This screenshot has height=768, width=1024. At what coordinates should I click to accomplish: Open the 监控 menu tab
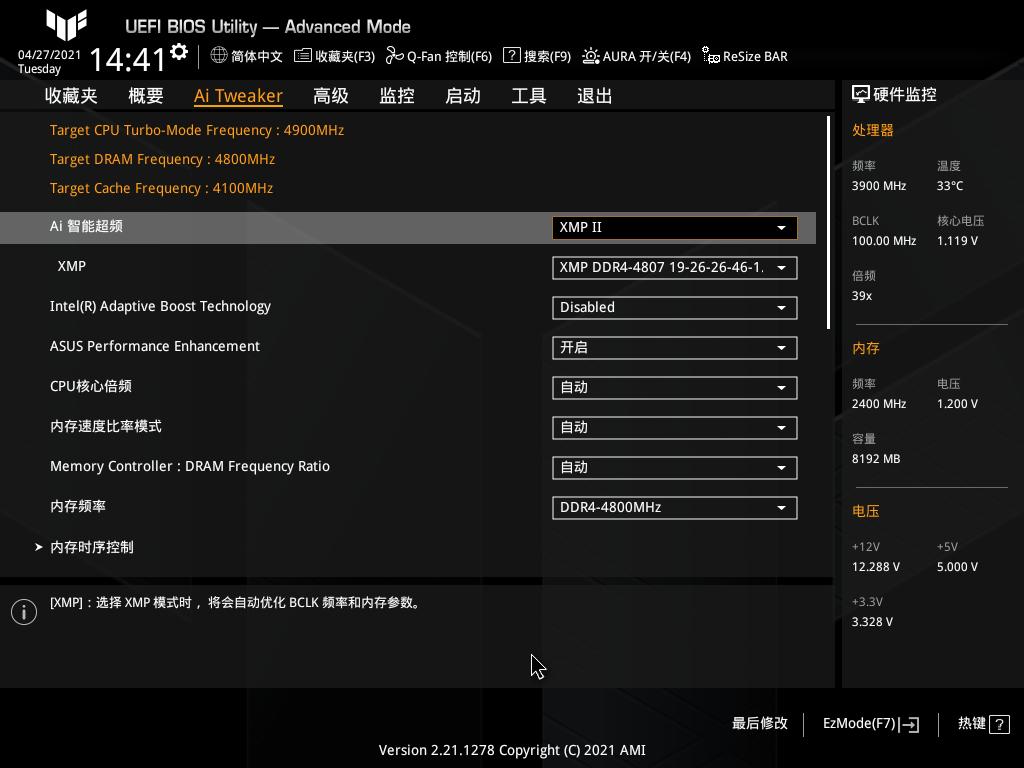[396, 95]
